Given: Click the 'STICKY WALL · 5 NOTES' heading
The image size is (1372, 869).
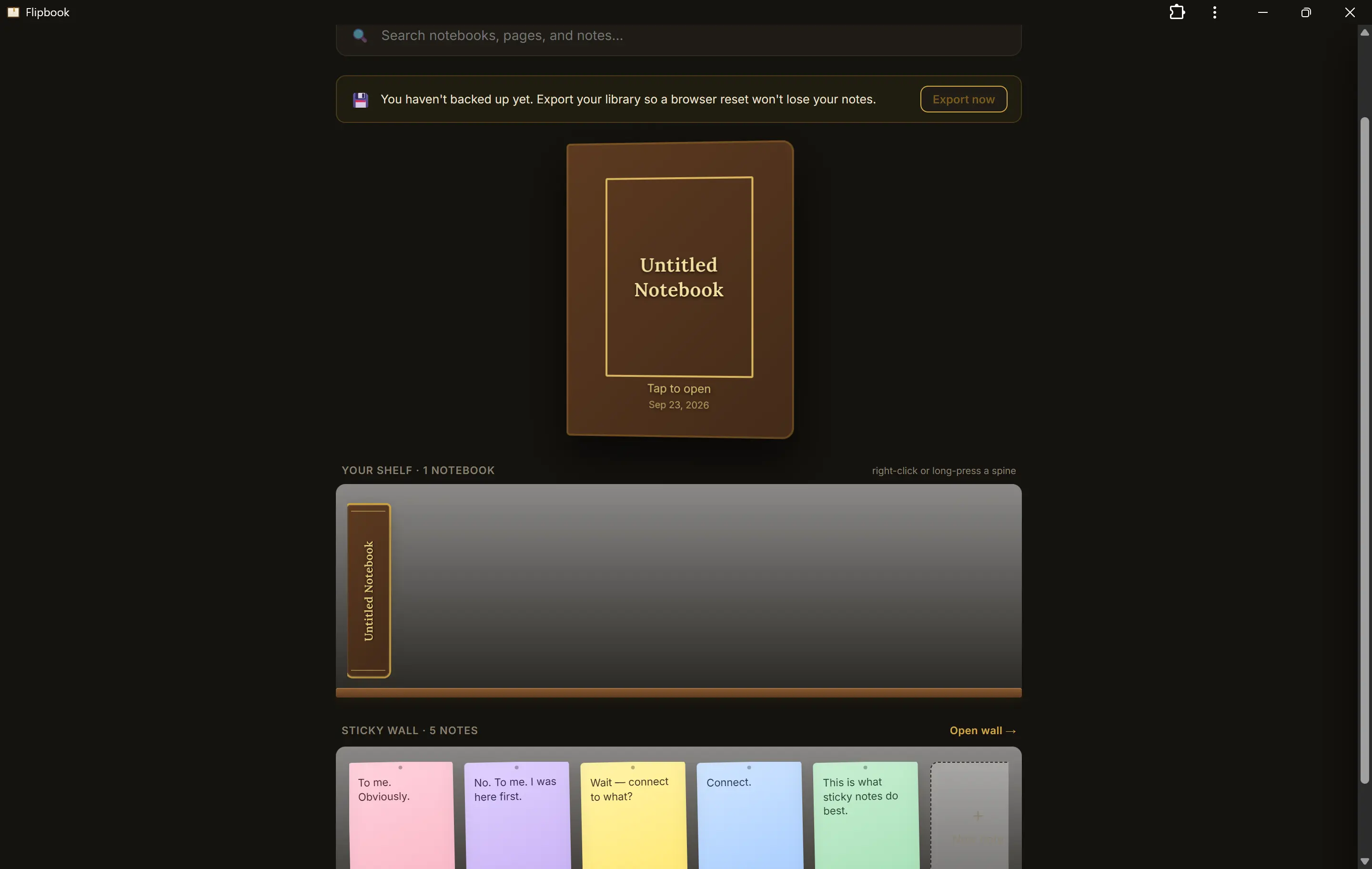Looking at the screenshot, I should [x=410, y=730].
